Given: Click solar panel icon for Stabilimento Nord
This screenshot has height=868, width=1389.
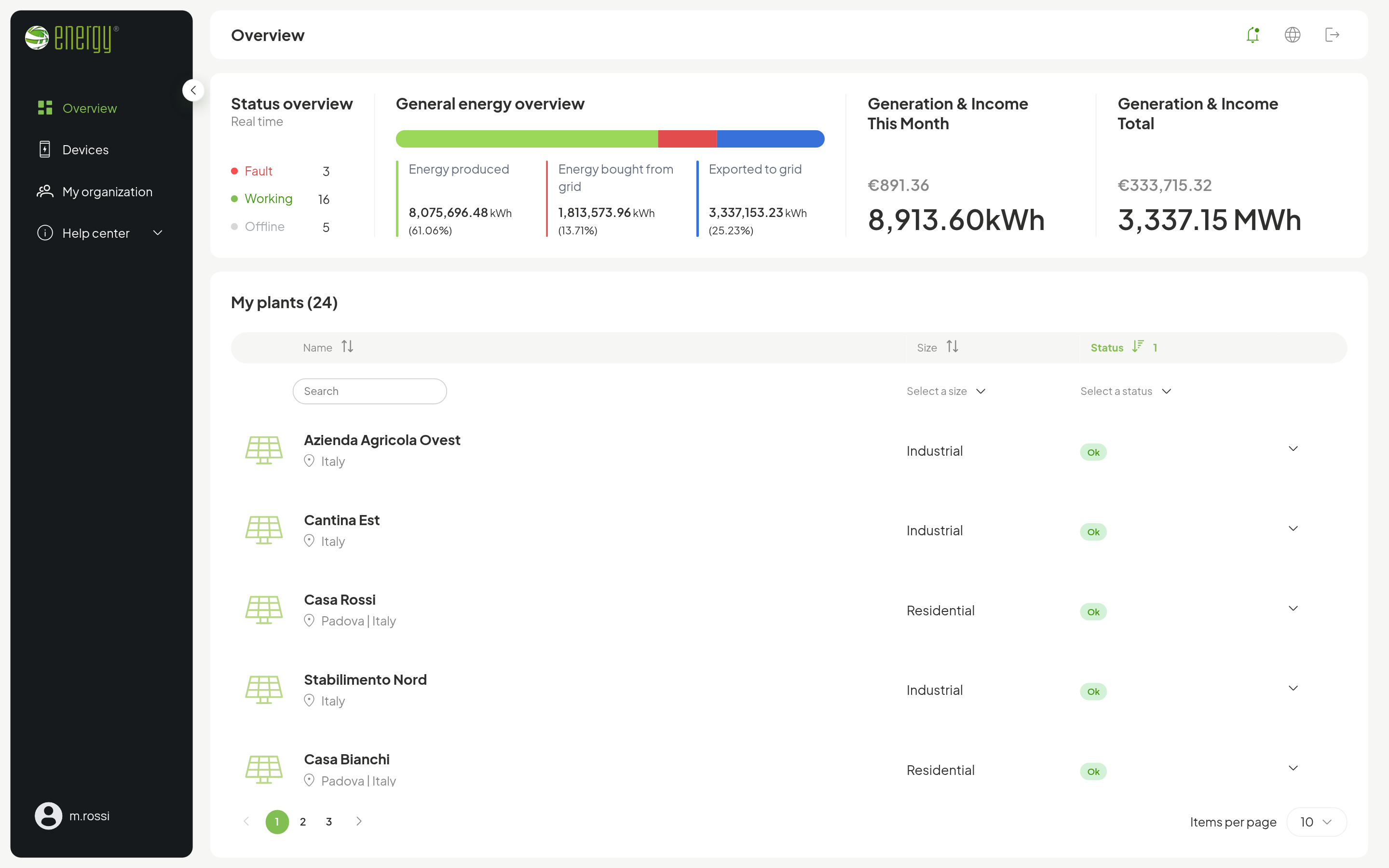Looking at the screenshot, I should pos(264,690).
